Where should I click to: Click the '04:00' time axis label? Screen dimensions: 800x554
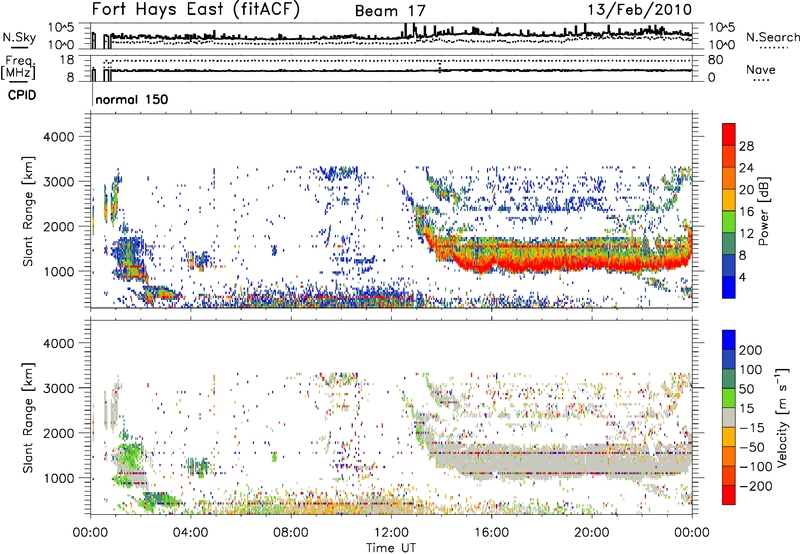[x=191, y=533]
